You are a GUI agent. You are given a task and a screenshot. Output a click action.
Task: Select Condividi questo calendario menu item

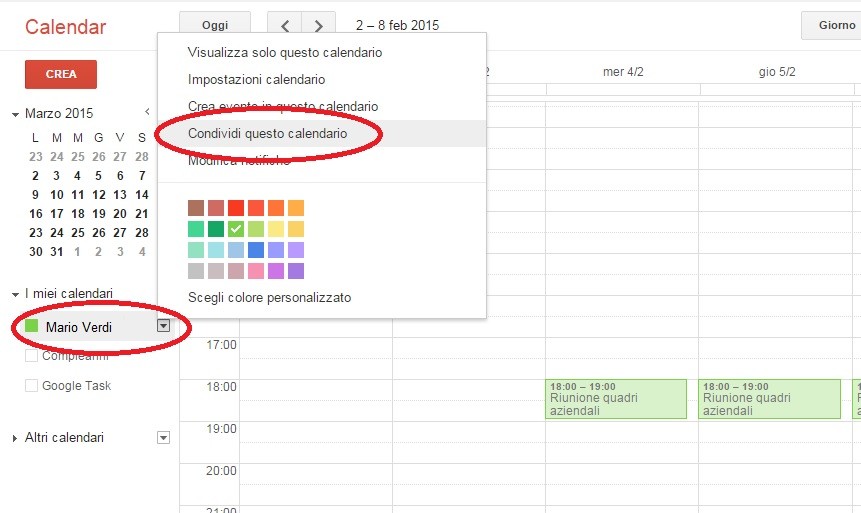coord(267,133)
